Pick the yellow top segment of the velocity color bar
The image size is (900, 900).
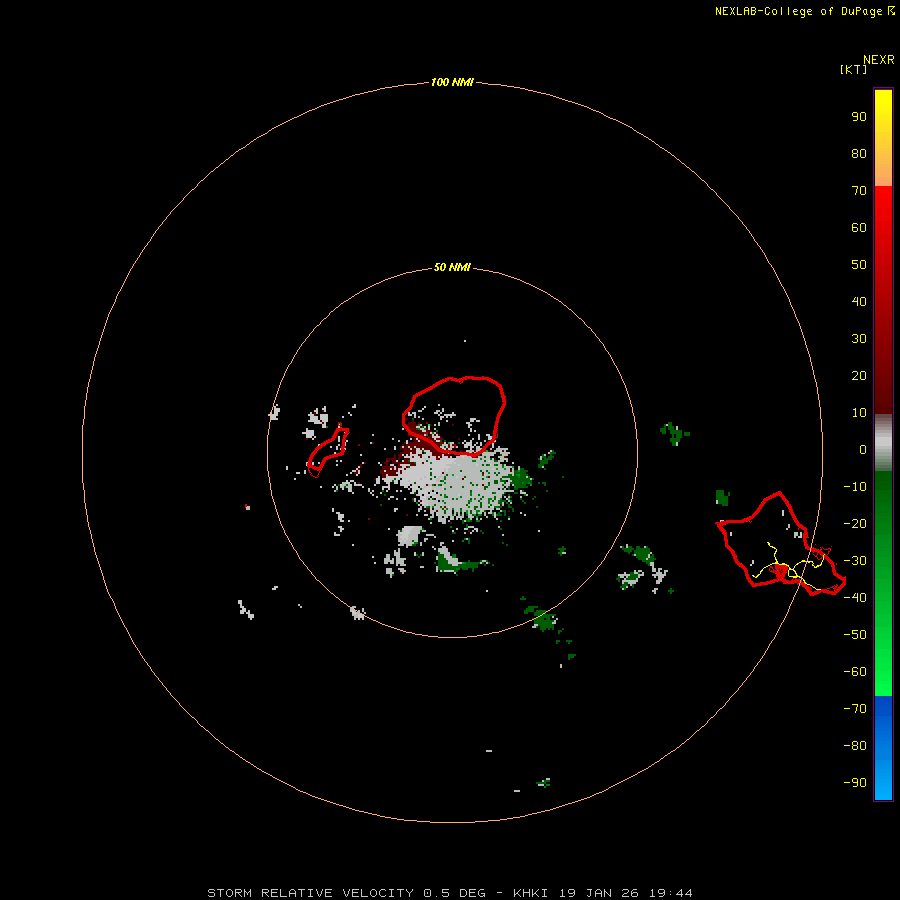[x=883, y=138]
